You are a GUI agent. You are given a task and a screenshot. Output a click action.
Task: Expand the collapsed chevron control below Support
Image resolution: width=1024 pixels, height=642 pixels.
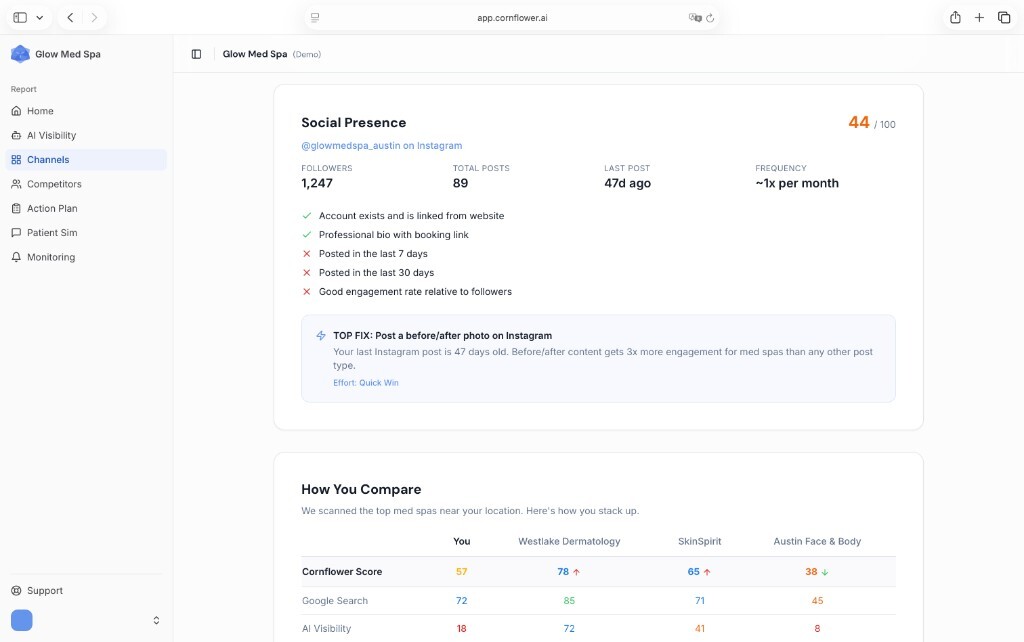pos(156,619)
